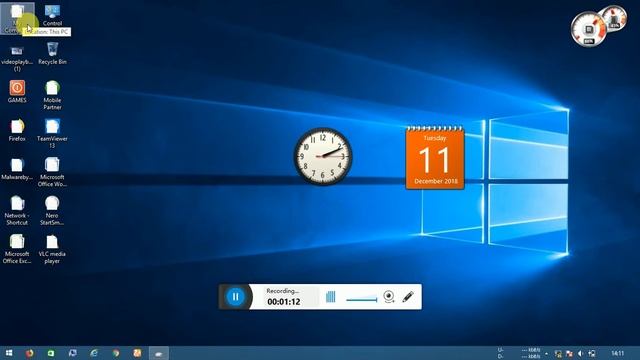Click the volume speaker tray icon
This screenshot has height=360, width=640.
tap(580, 353)
